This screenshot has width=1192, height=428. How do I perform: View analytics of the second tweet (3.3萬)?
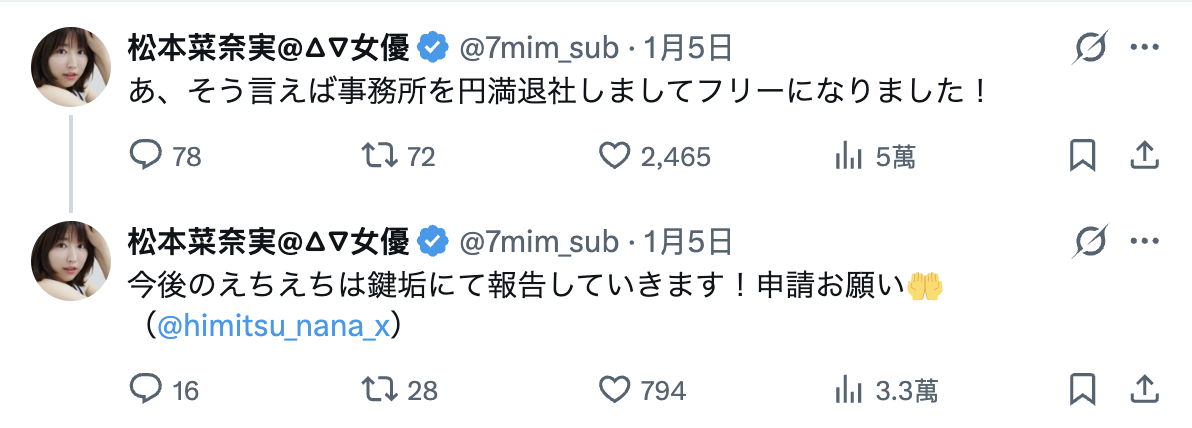pos(848,389)
